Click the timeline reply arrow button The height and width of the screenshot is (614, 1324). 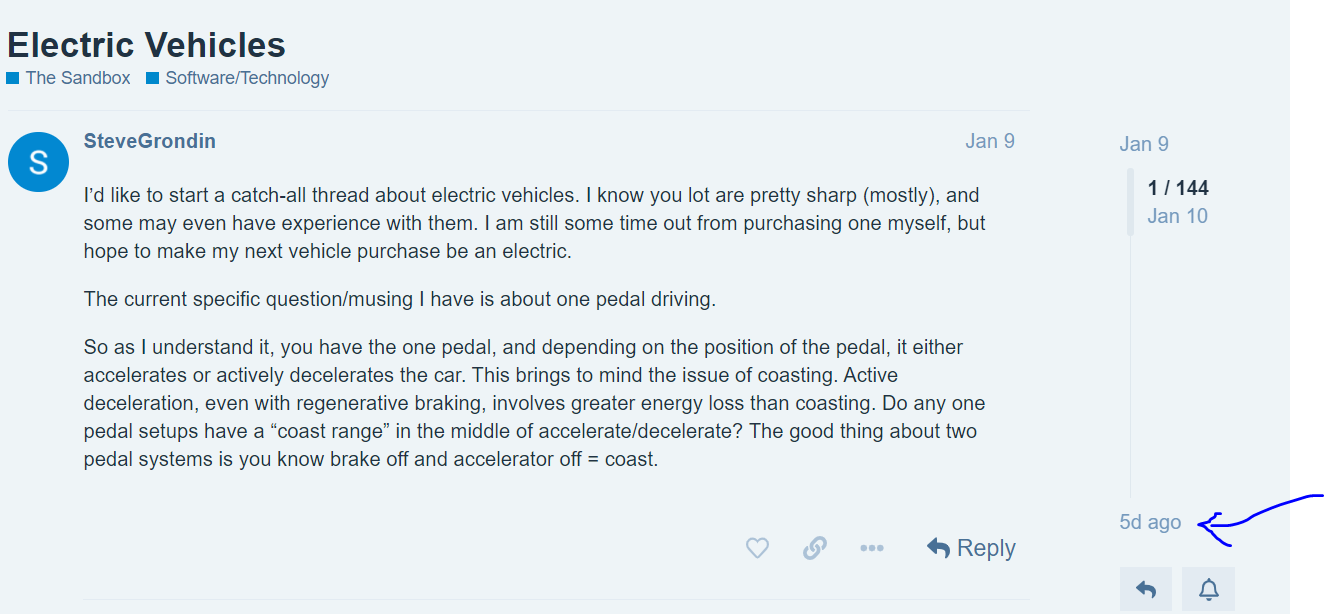pyautogui.click(x=1146, y=590)
